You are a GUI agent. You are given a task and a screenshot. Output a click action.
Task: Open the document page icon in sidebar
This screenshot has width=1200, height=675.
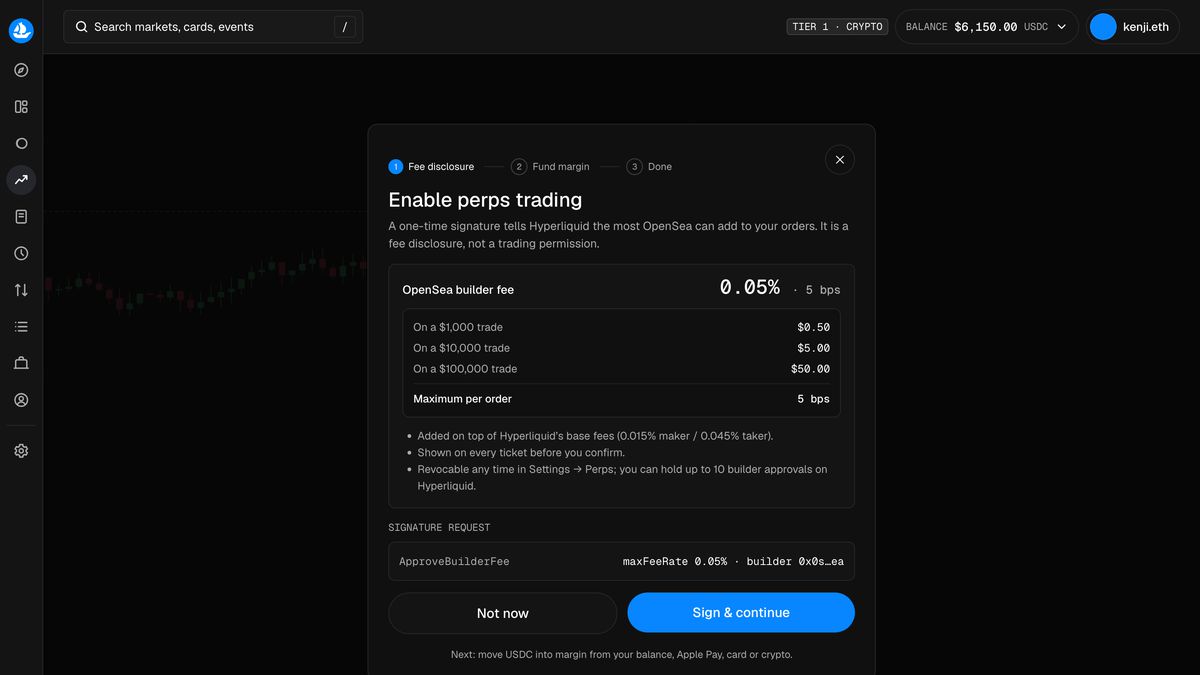pyautogui.click(x=21, y=217)
